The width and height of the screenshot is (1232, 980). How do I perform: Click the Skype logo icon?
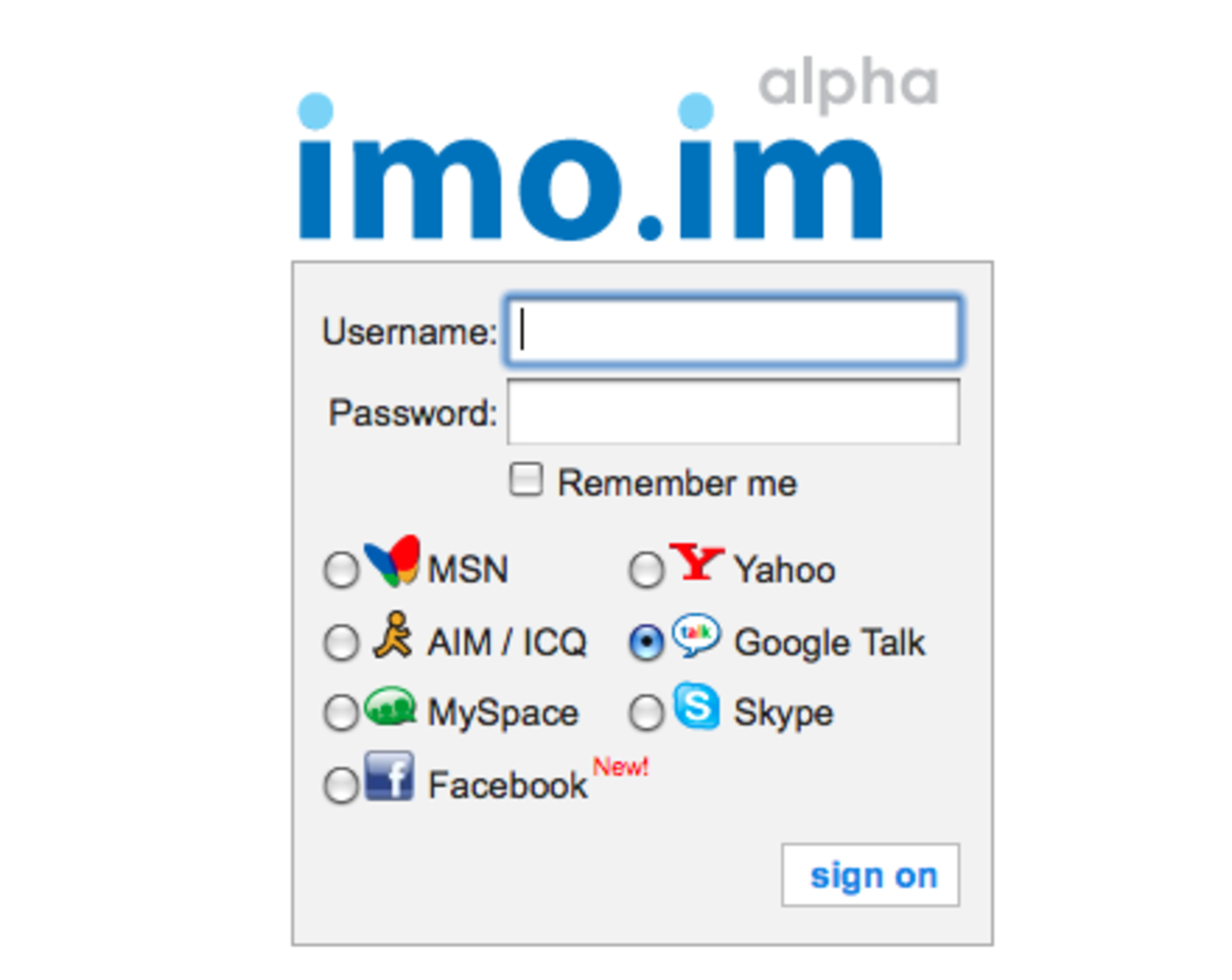click(696, 706)
